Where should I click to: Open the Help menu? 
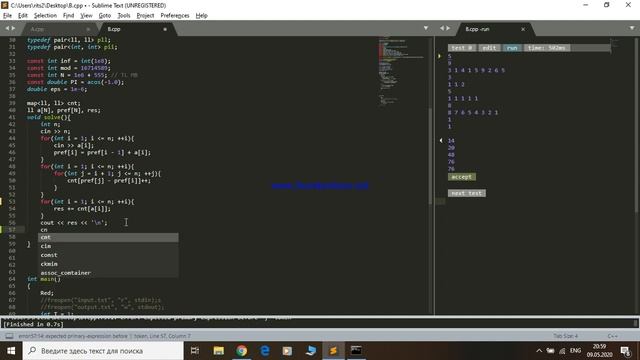202,16
